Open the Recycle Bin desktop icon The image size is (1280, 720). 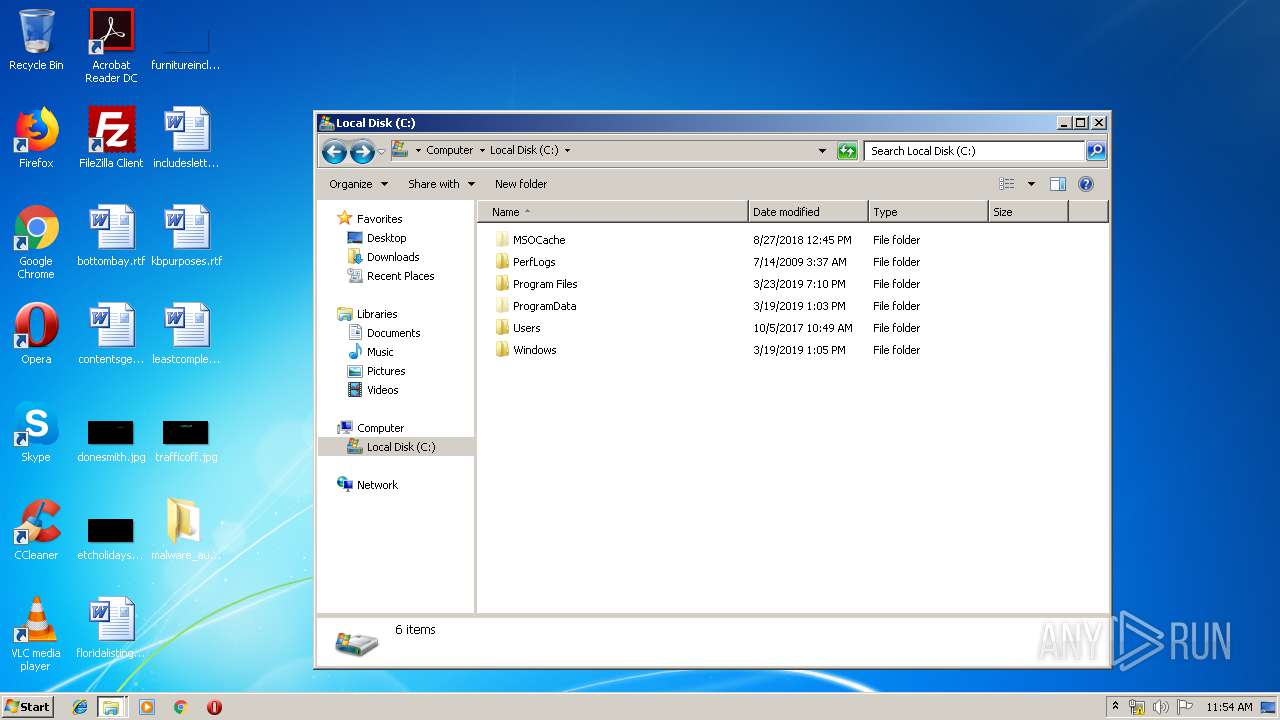coord(36,40)
